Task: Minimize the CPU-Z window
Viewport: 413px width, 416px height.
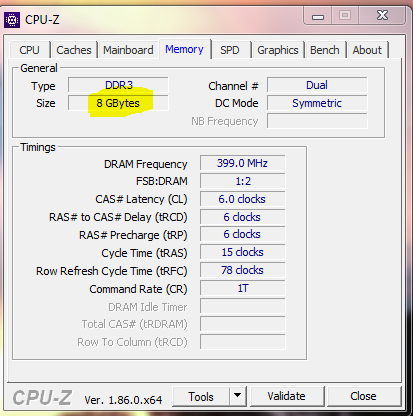Action: 318,16
